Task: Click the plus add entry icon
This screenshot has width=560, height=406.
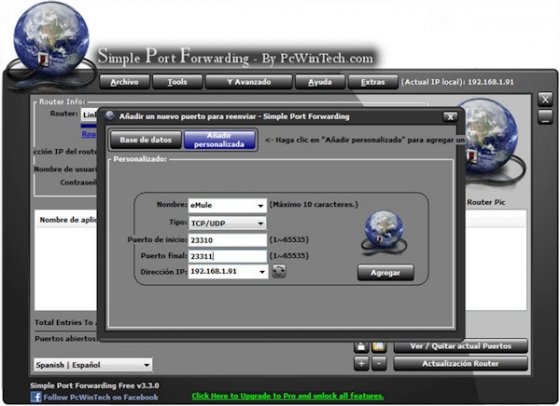Action: tap(361, 364)
